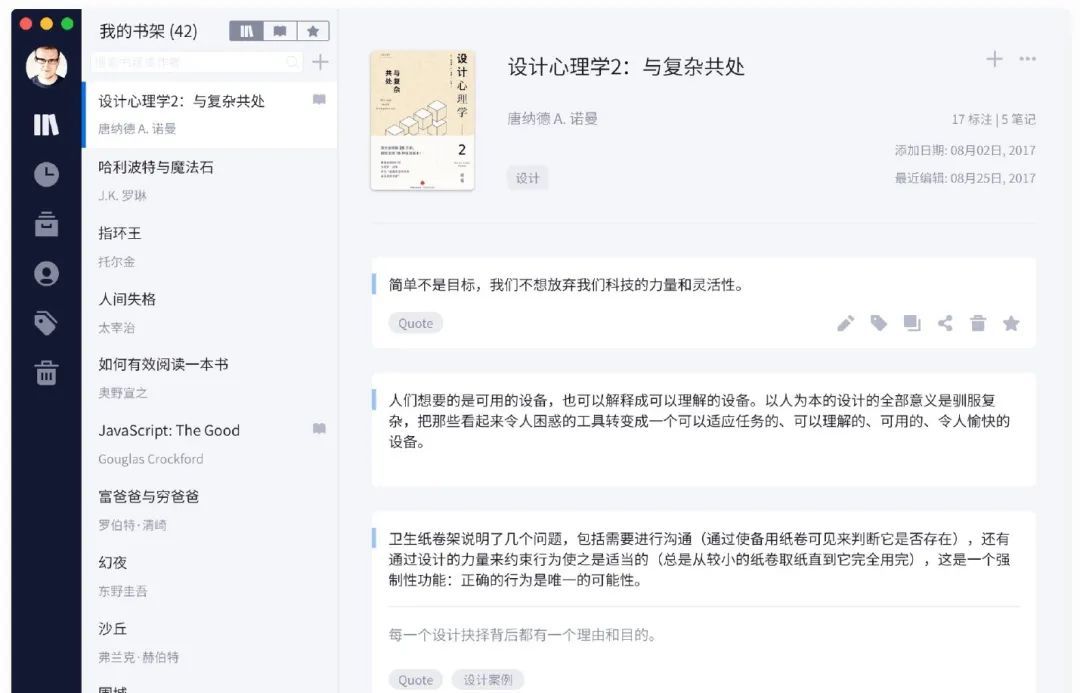Image resolution: width=1080 pixels, height=693 pixels.
Task: Open trash from the left sidebar
Action: tap(46, 373)
